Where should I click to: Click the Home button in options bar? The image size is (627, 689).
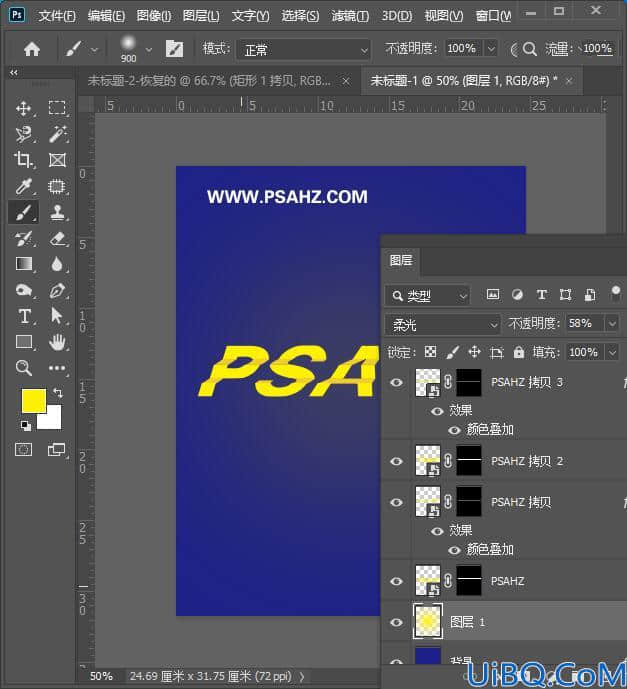point(32,49)
